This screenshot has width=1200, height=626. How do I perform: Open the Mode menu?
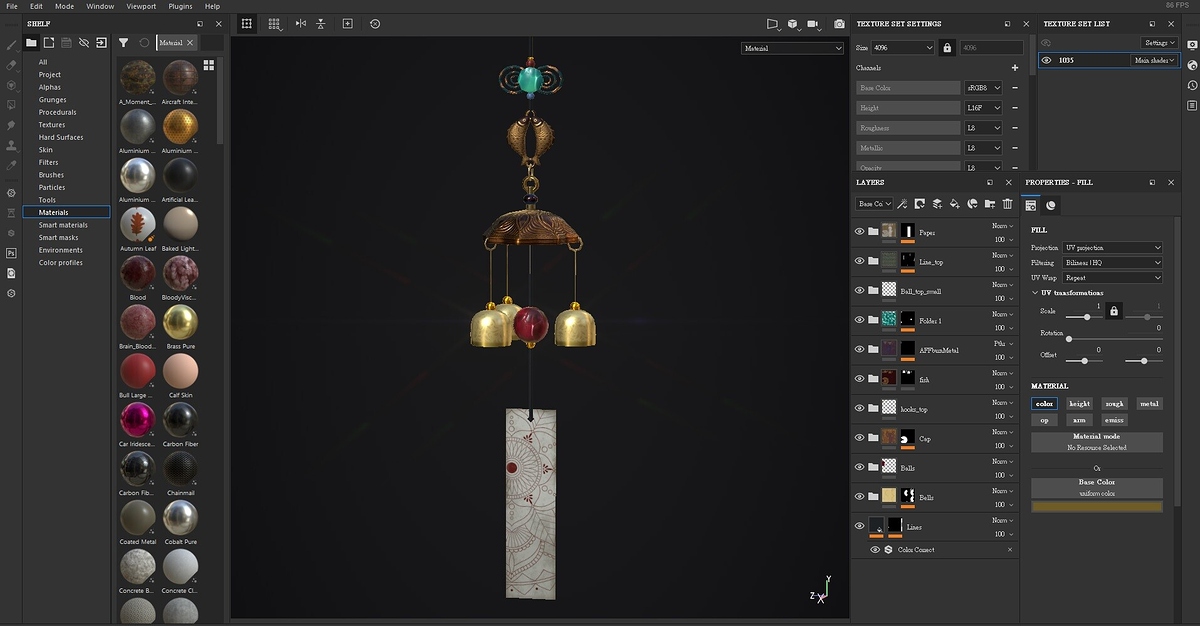(64, 6)
